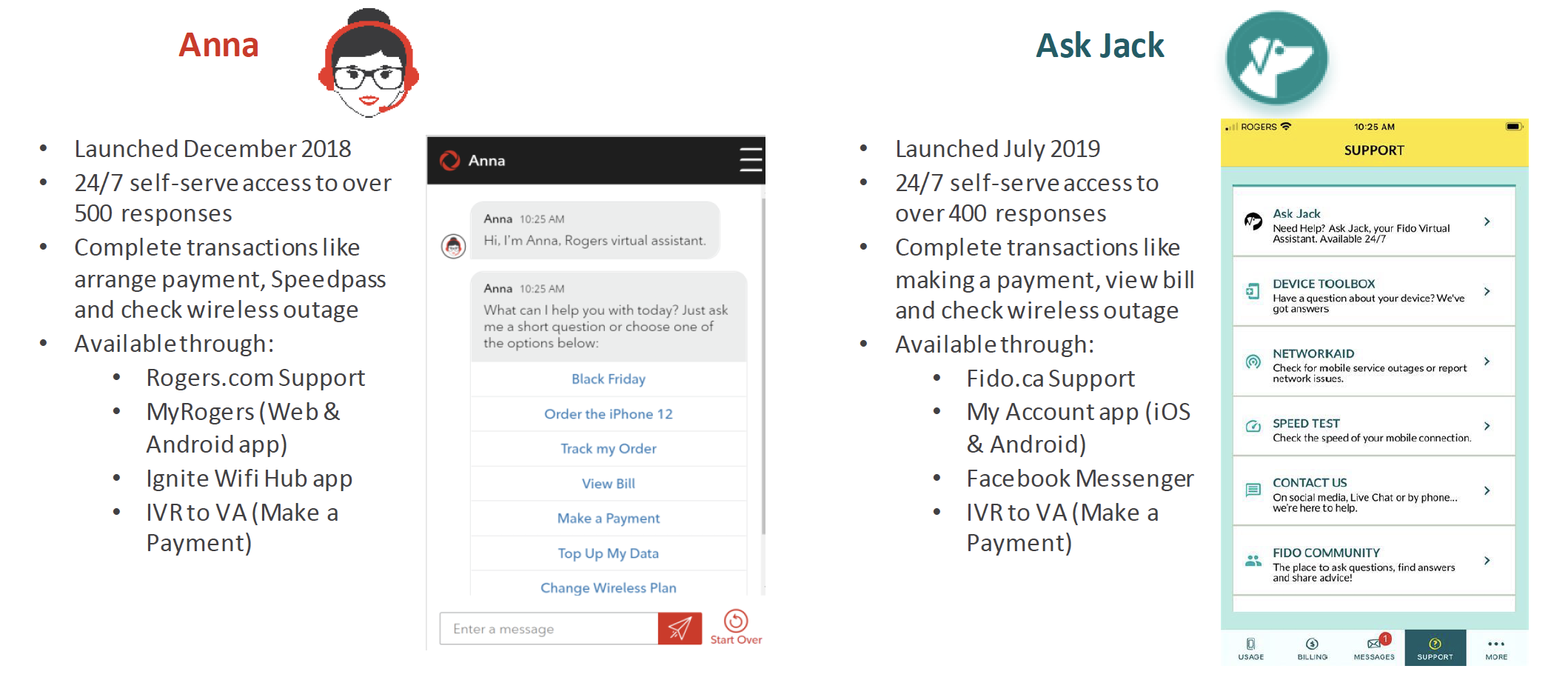Click the Anna headset character illustration

pos(369,64)
